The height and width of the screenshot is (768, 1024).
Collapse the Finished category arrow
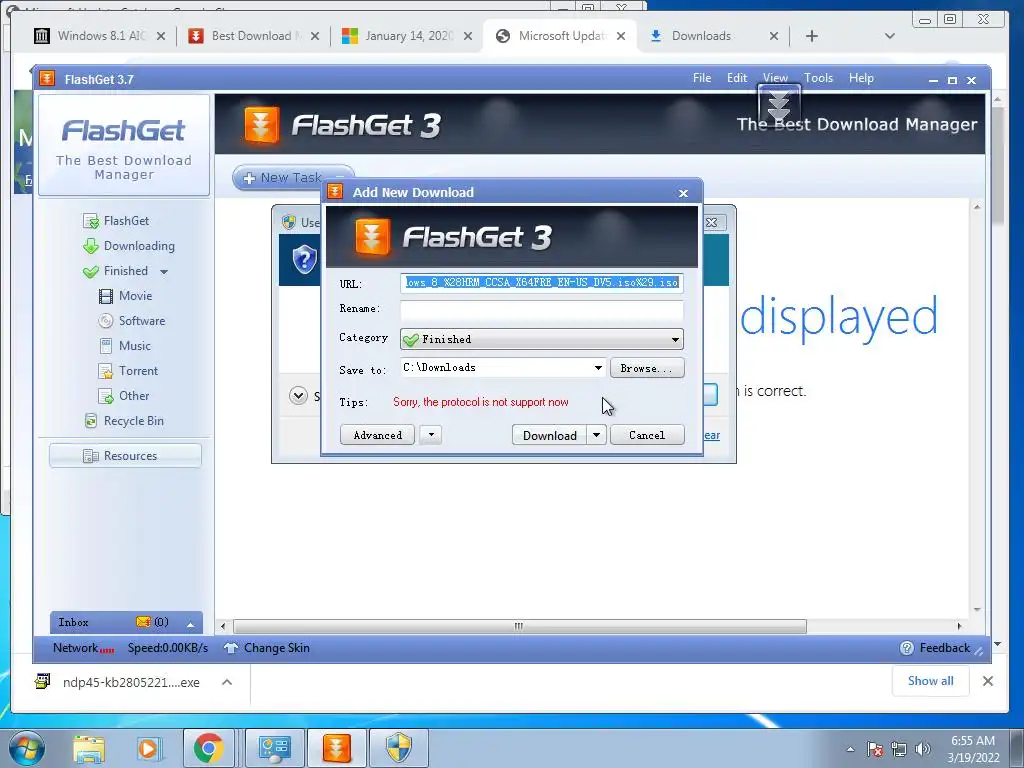(164, 272)
